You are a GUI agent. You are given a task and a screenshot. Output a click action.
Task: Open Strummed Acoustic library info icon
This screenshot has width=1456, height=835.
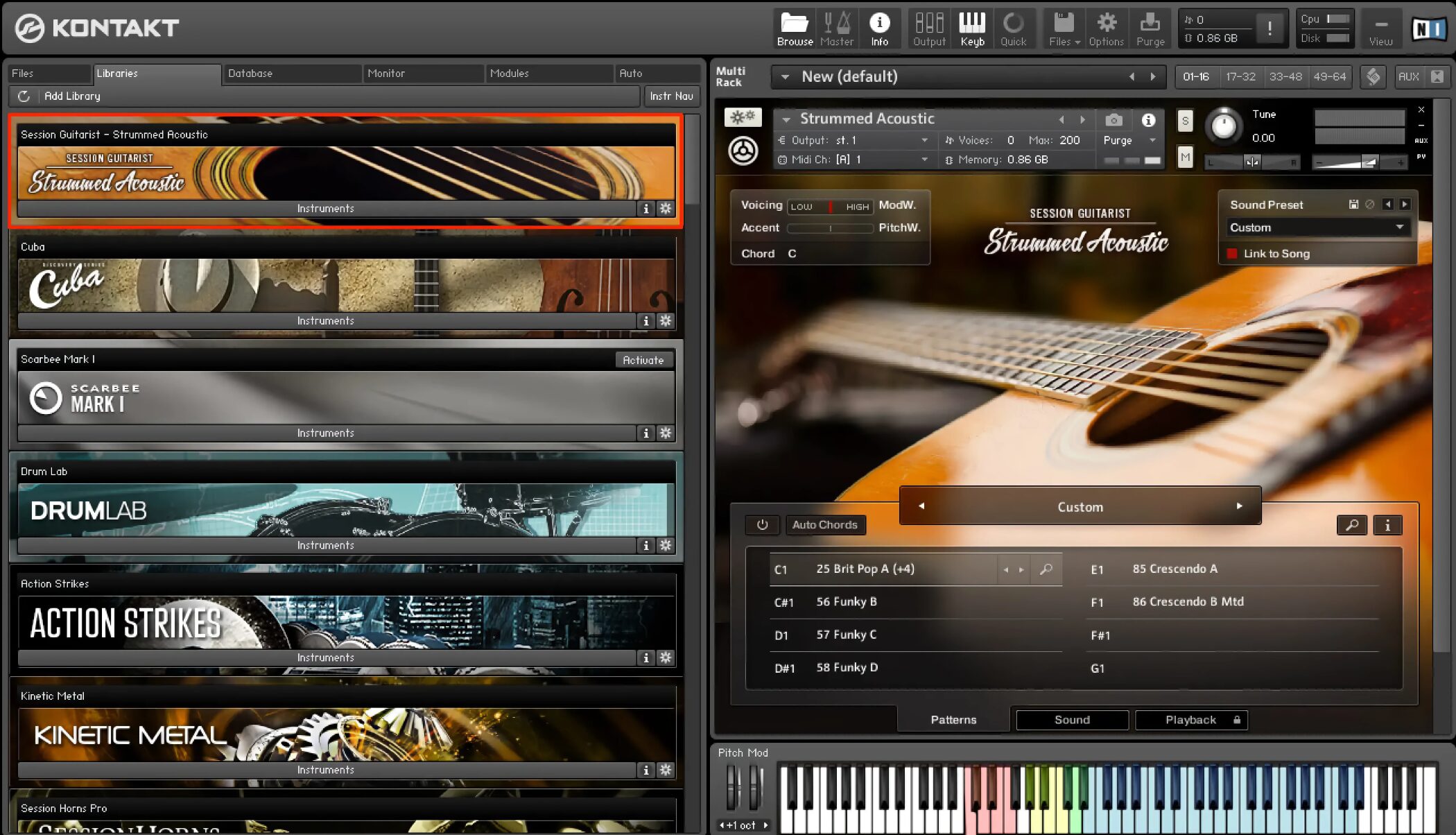click(x=646, y=208)
